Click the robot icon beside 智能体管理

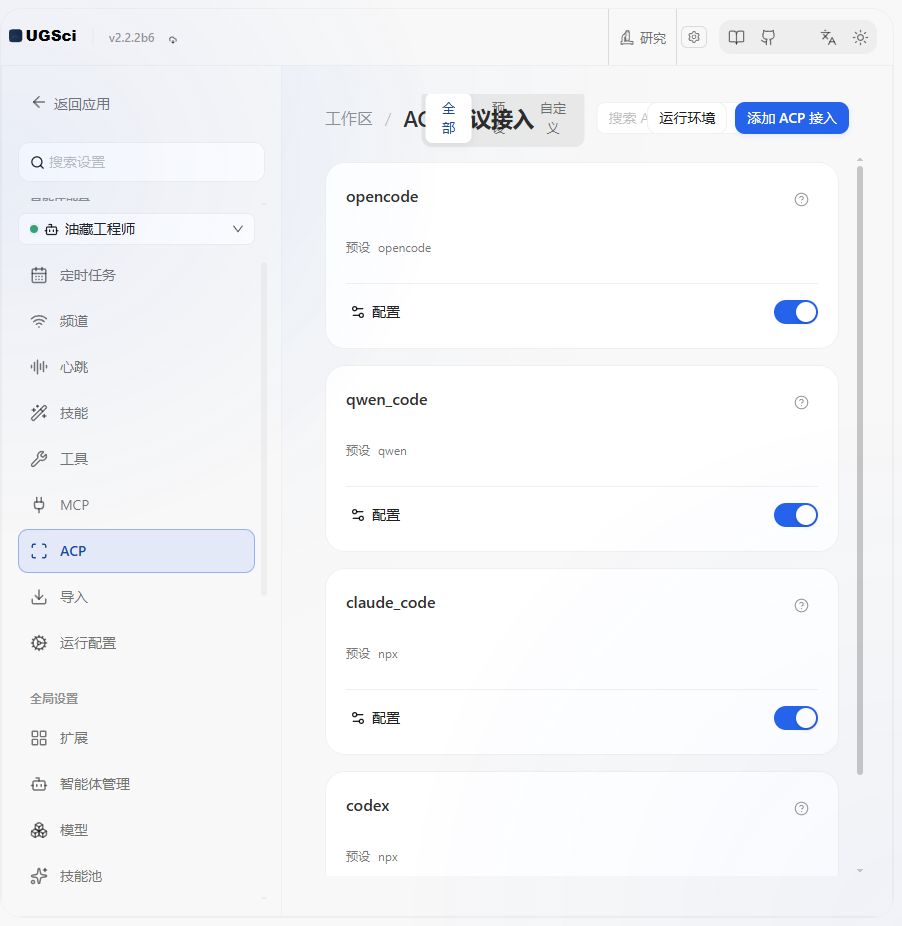pyautogui.click(x=39, y=784)
